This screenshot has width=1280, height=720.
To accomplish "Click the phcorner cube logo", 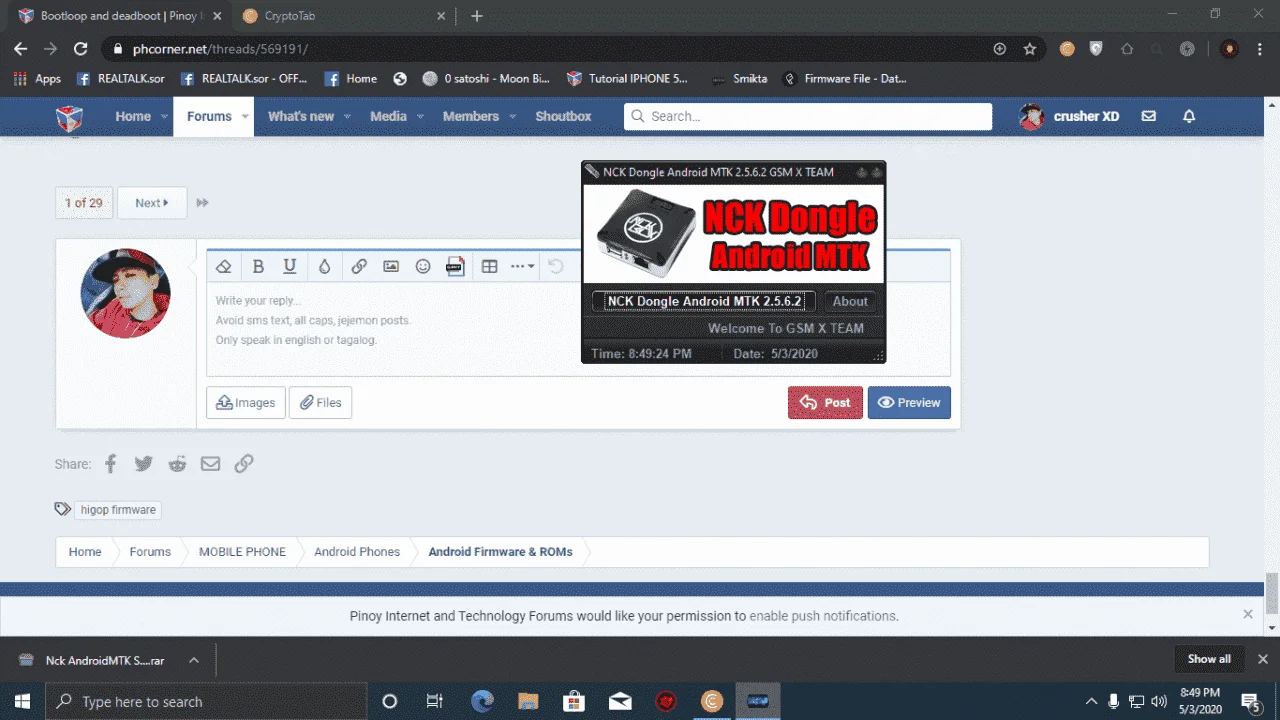I will click(69, 118).
